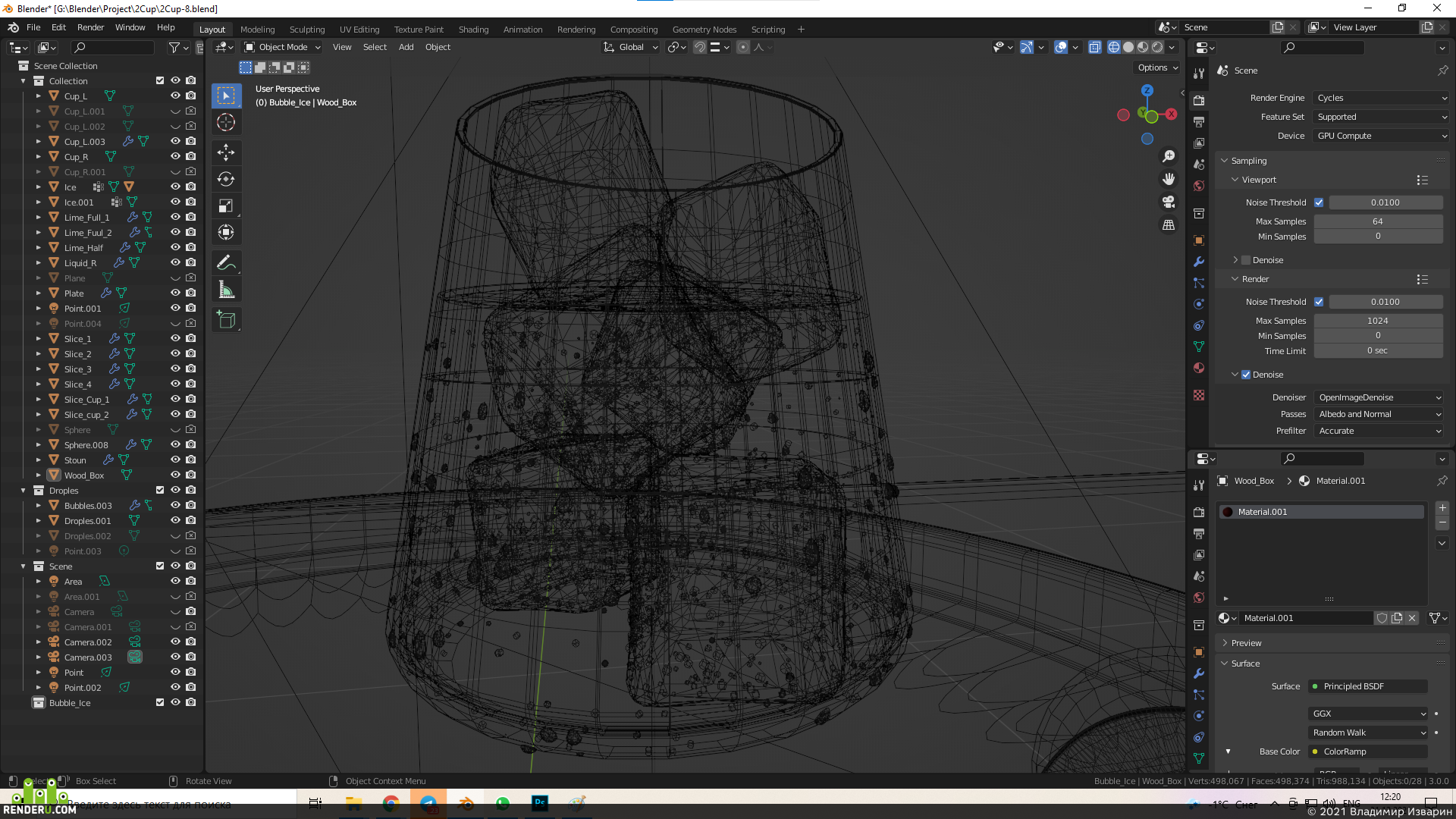Switch to the Shading workspace tab
Viewport: 1456px width, 819px height.
(473, 30)
